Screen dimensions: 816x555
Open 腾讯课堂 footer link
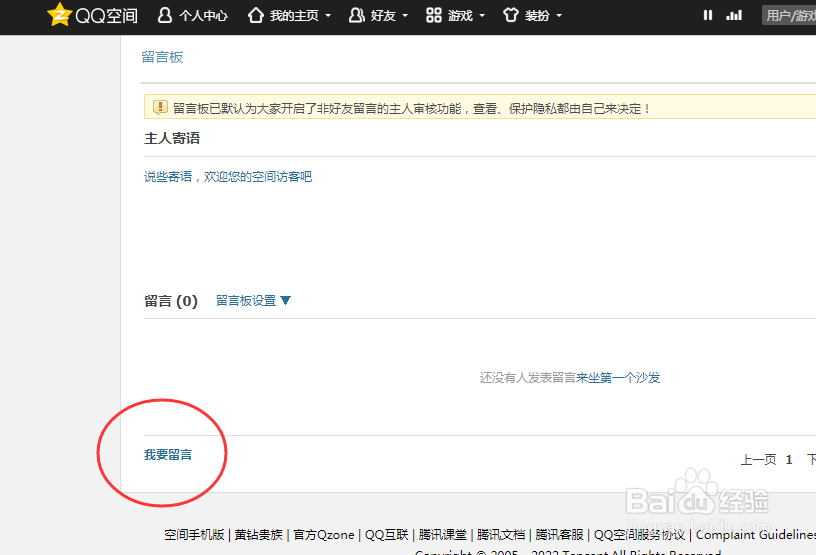[443, 535]
